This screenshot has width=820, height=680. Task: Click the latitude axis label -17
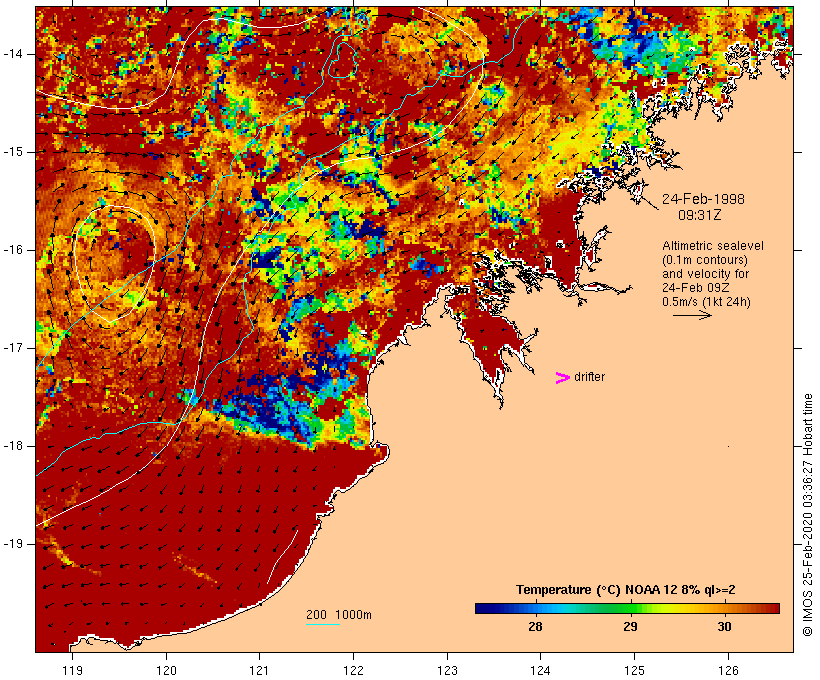click(13, 348)
